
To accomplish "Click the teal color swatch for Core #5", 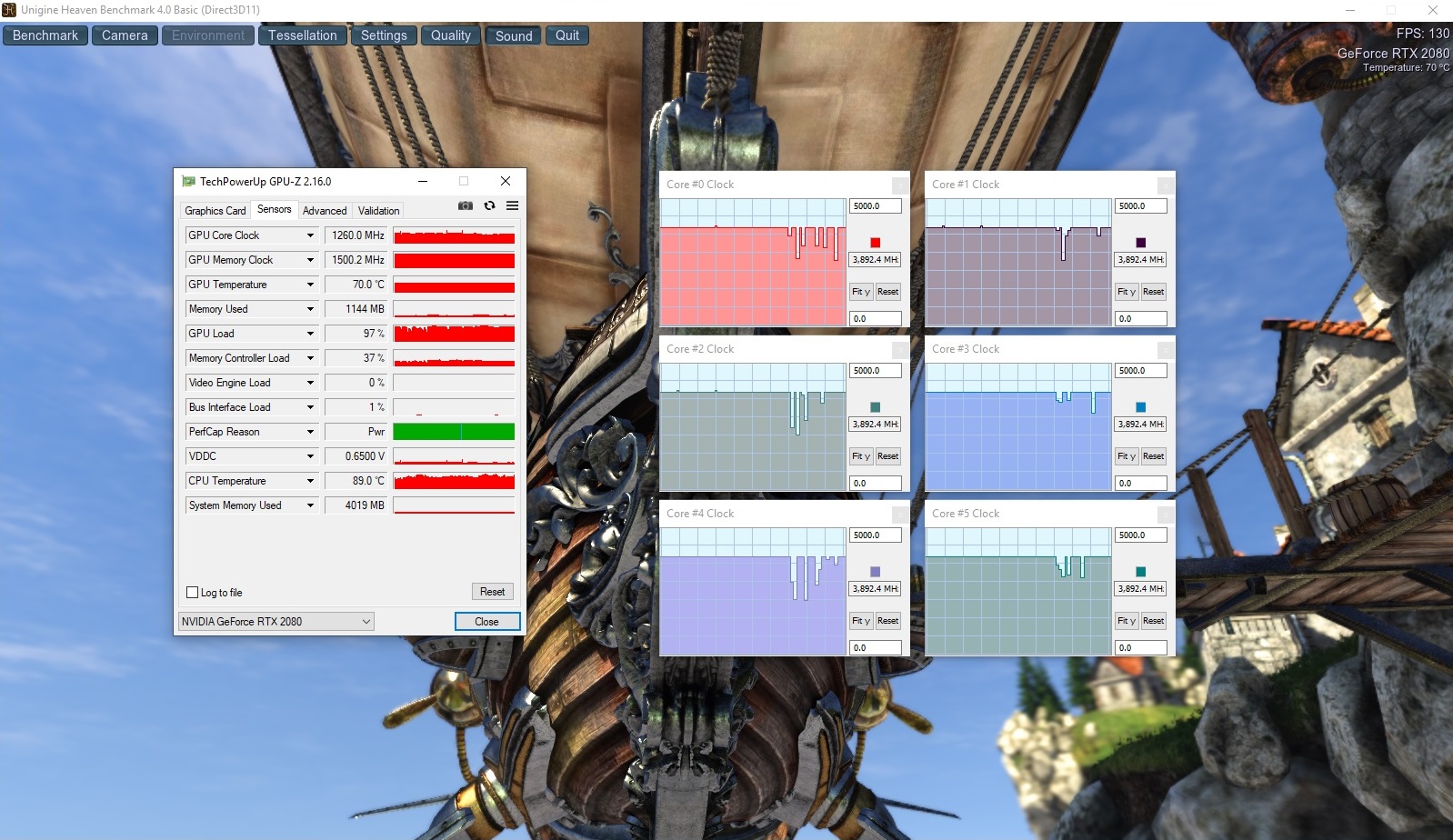I will pos(1140,572).
